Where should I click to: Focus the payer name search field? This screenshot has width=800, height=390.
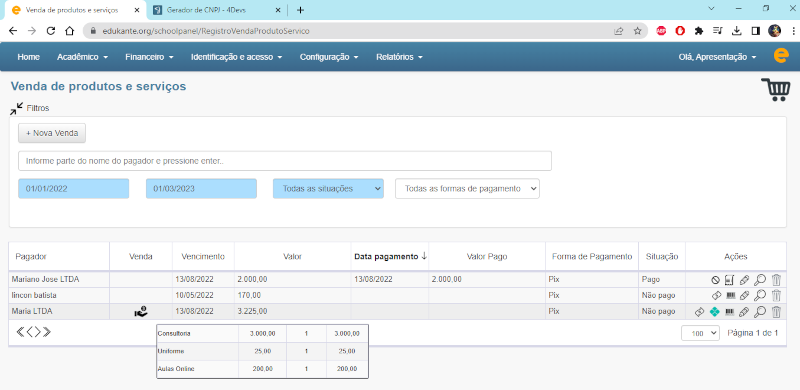(x=285, y=161)
